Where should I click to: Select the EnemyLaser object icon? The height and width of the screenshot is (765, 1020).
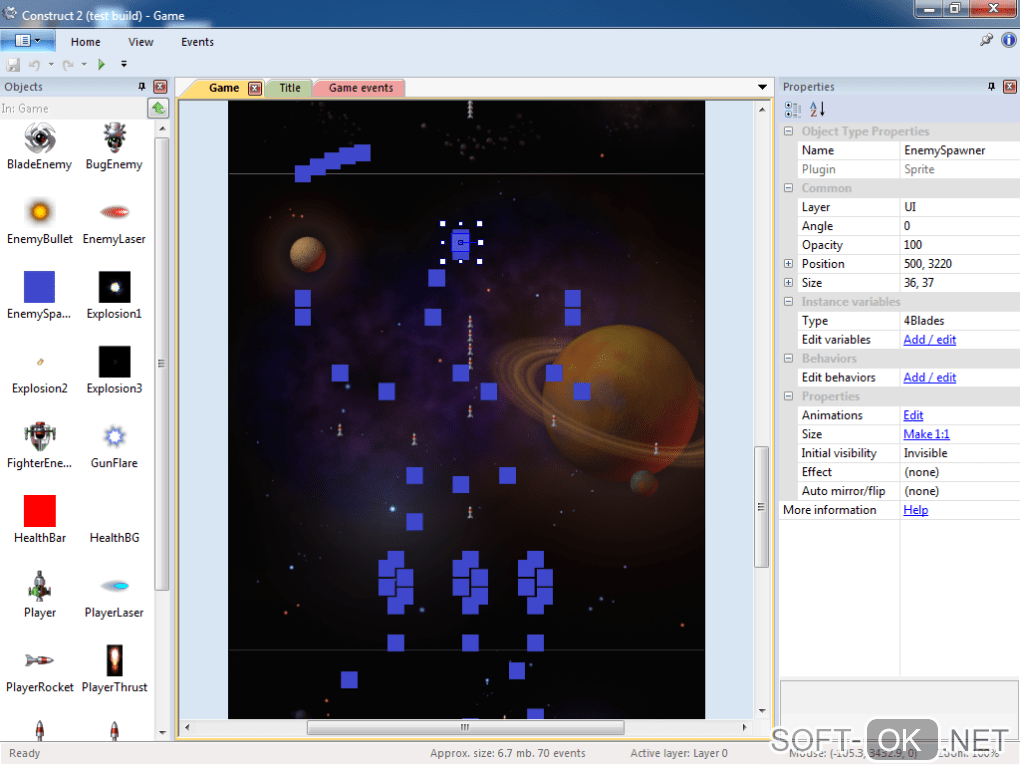(x=114, y=212)
